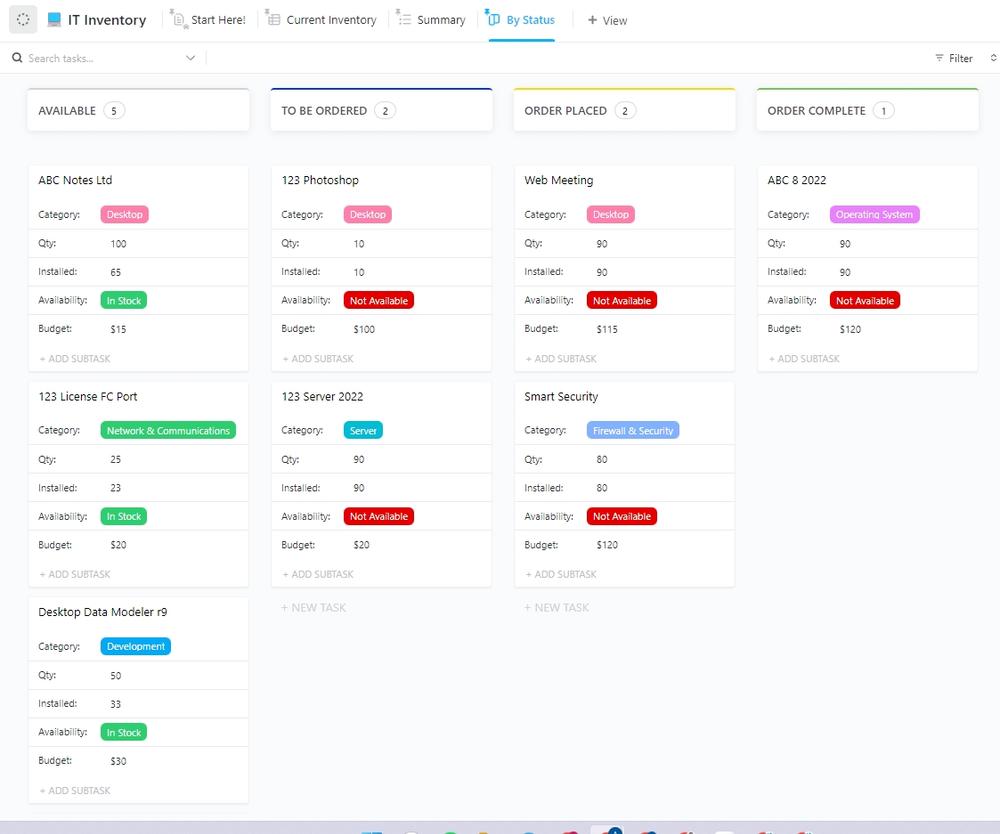The image size is (1000, 834).
Task: Expand the search tasks dropdown chevron
Action: [190, 58]
